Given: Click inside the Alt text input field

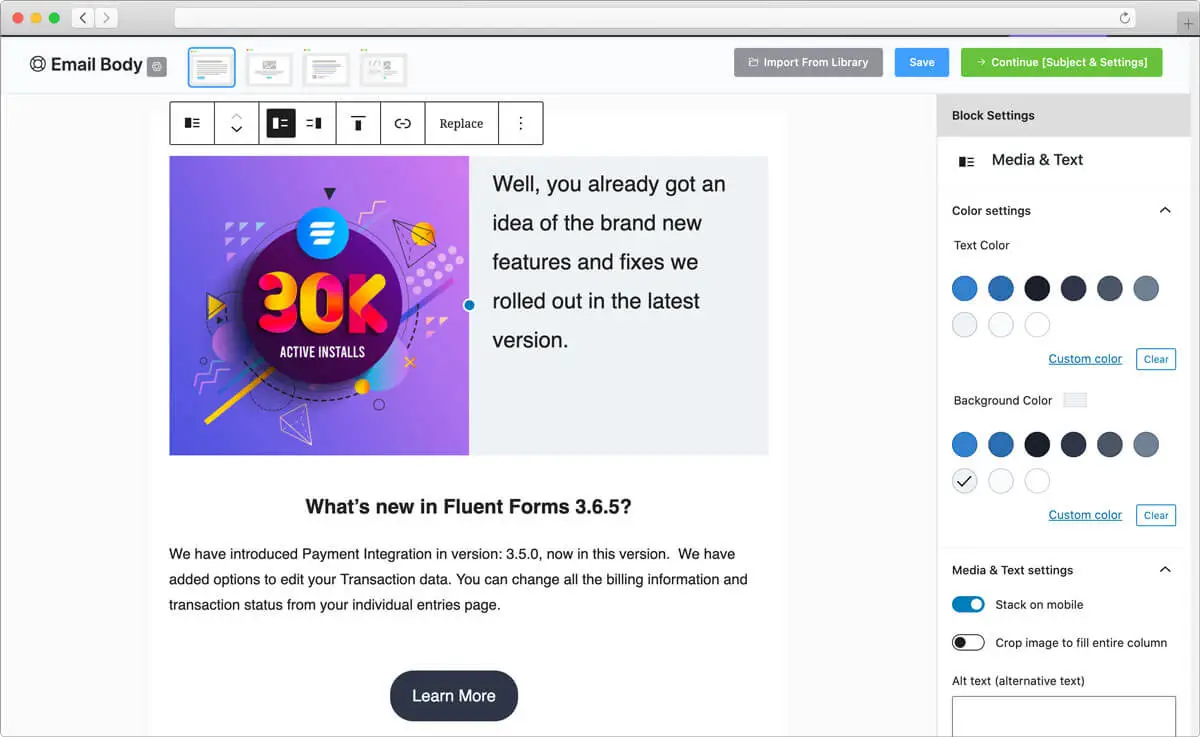Looking at the screenshot, I should click(1063, 718).
